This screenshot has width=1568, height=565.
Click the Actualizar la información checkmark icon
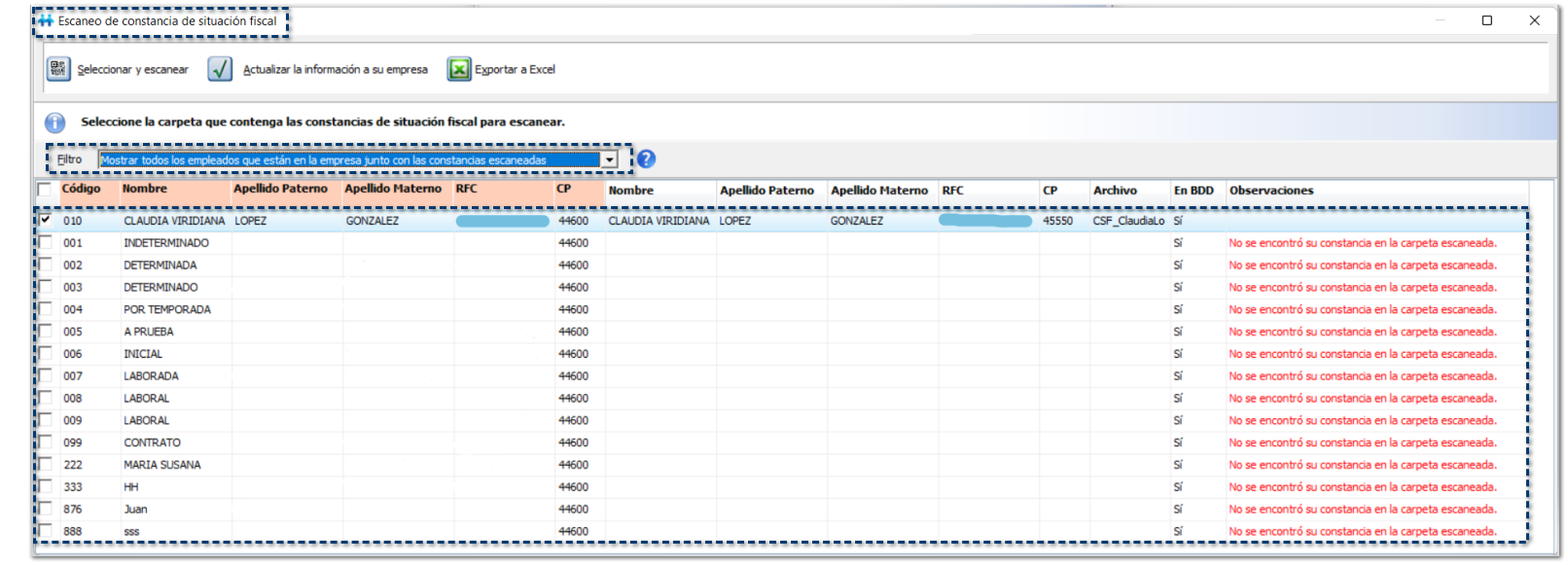(220, 69)
